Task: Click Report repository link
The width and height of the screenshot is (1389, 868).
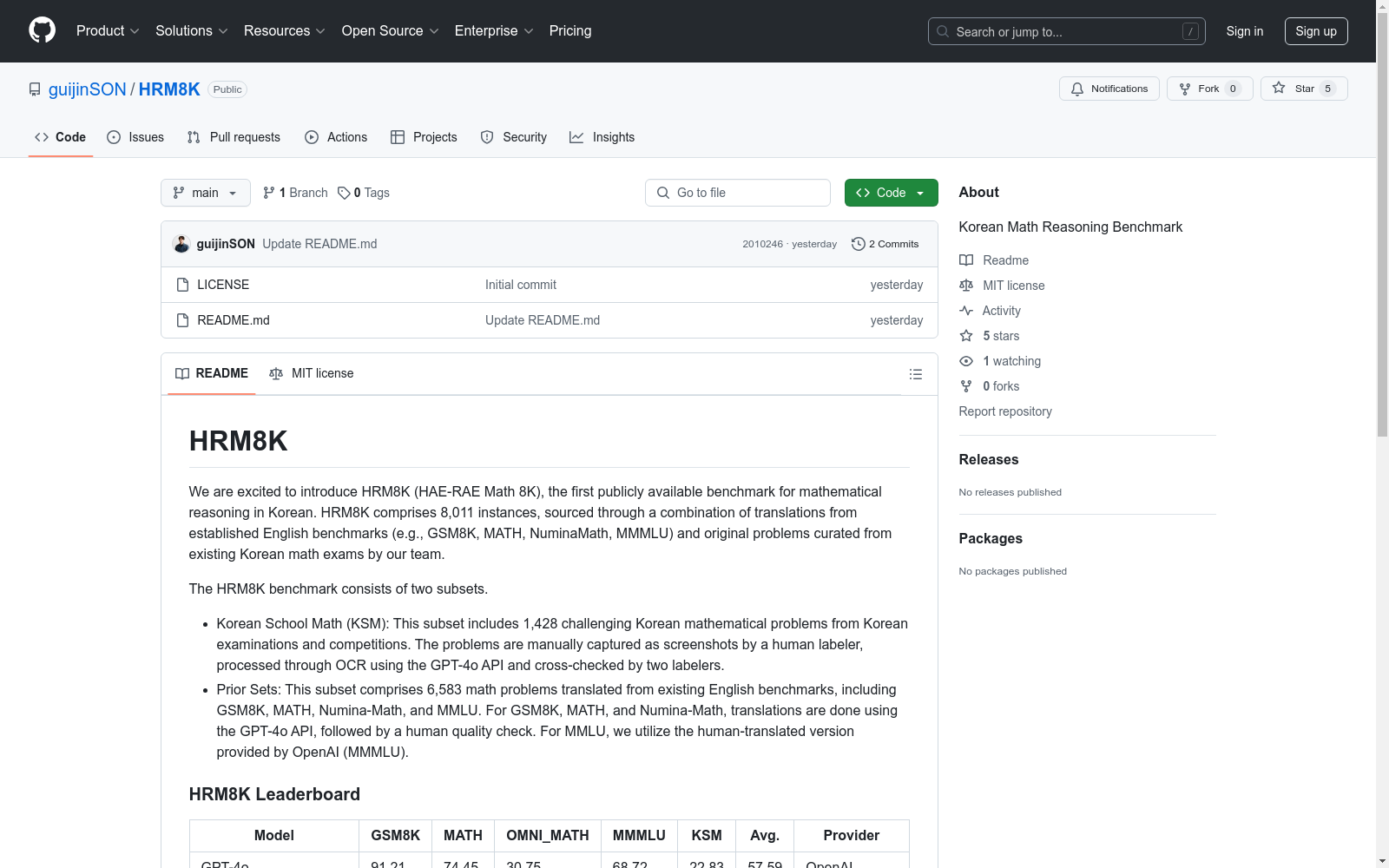Action: tap(1005, 411)
